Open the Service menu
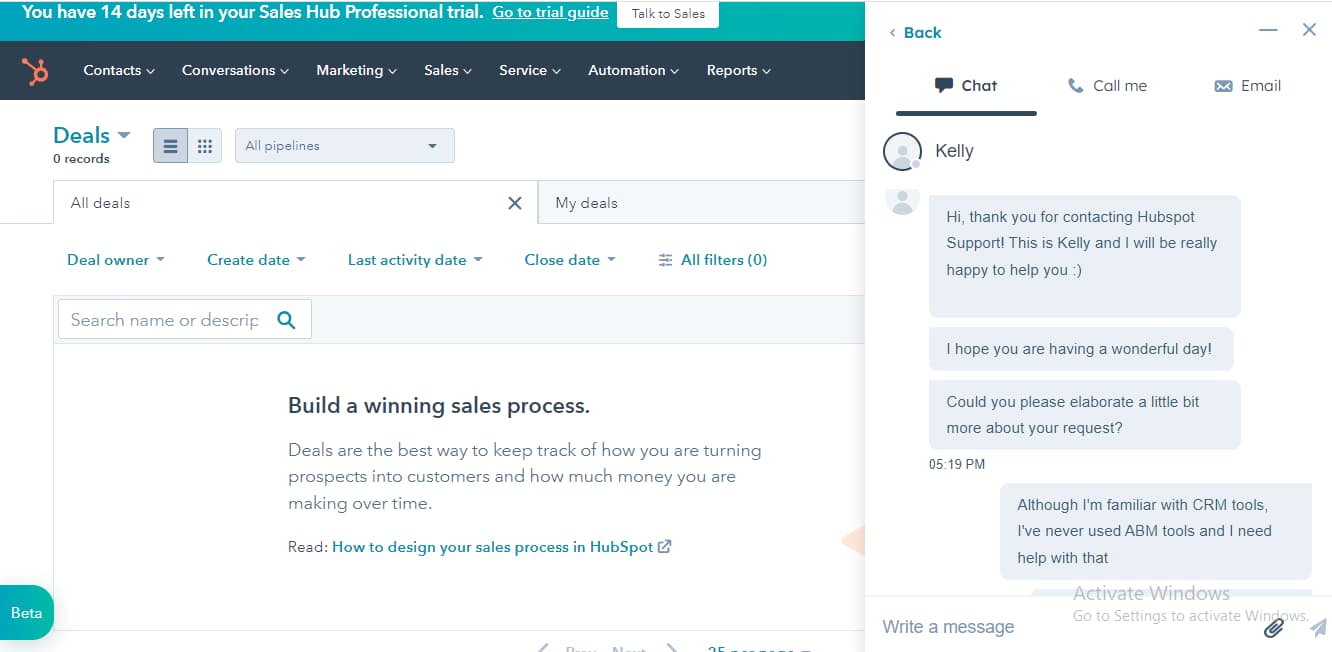The image size is (1332, 652). tap(530, 70)
